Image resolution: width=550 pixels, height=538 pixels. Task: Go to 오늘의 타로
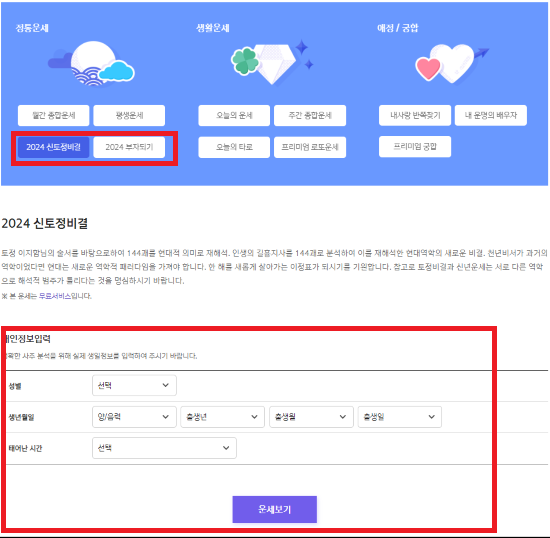coord(234,147)
